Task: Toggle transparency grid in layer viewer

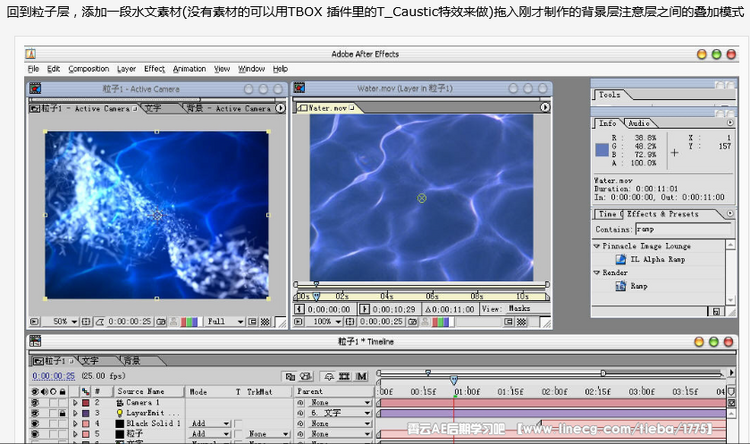Action: [521, 322]
